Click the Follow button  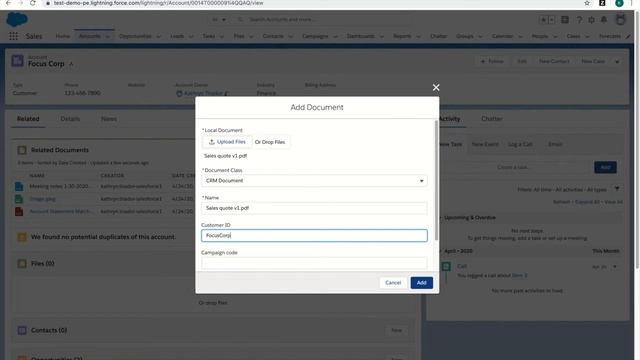click(492, 62)
